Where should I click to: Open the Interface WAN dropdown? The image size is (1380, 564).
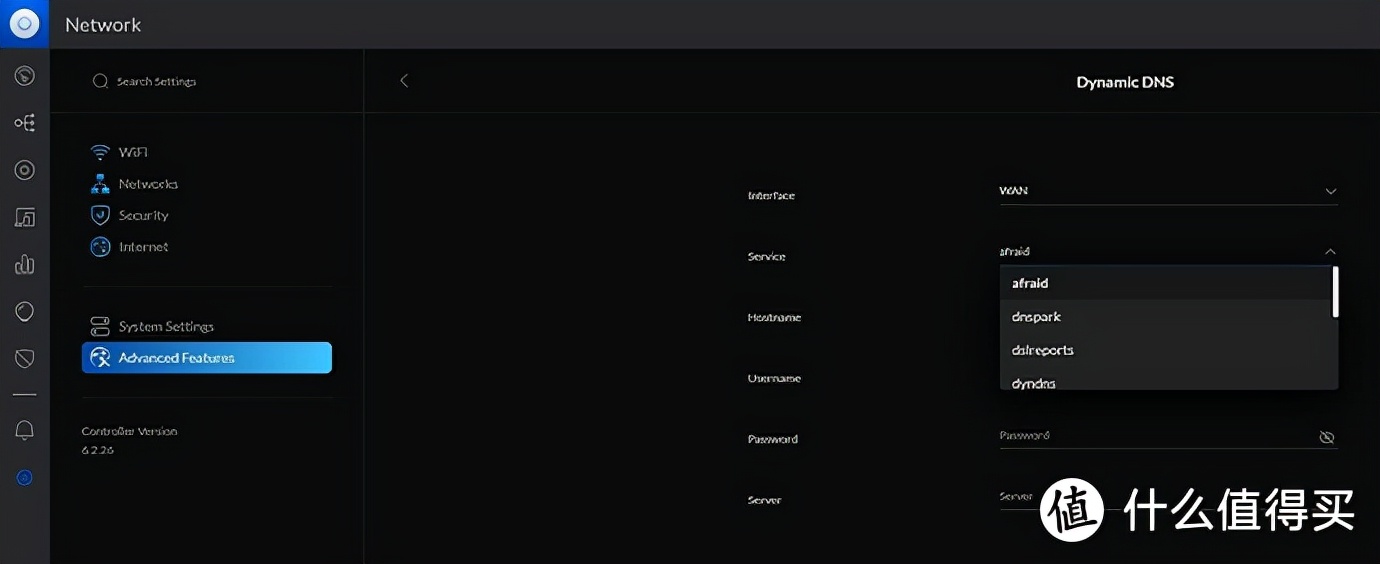(1169, 190)
